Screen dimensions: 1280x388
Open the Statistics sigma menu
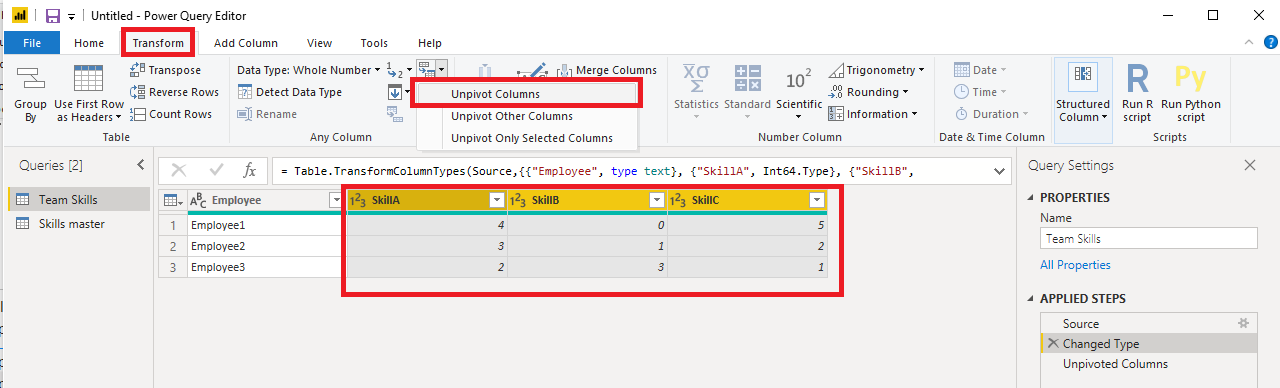click(x=696, y=93)
